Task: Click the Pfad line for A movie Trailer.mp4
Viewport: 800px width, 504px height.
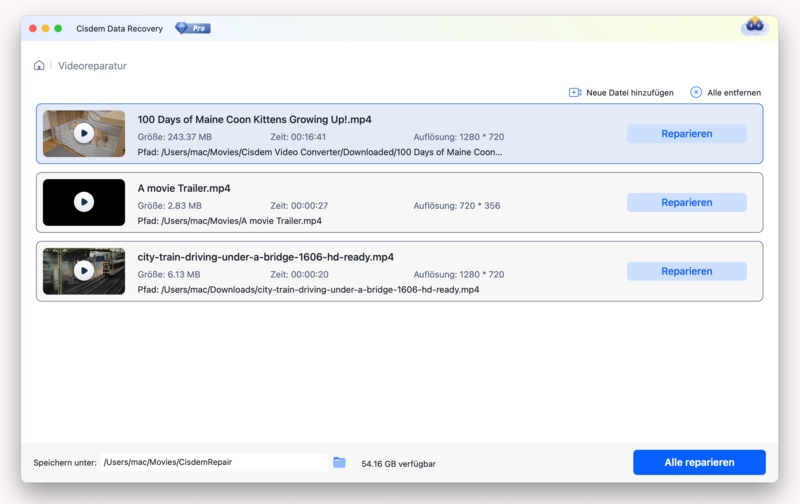Action: tap(230, 221)
